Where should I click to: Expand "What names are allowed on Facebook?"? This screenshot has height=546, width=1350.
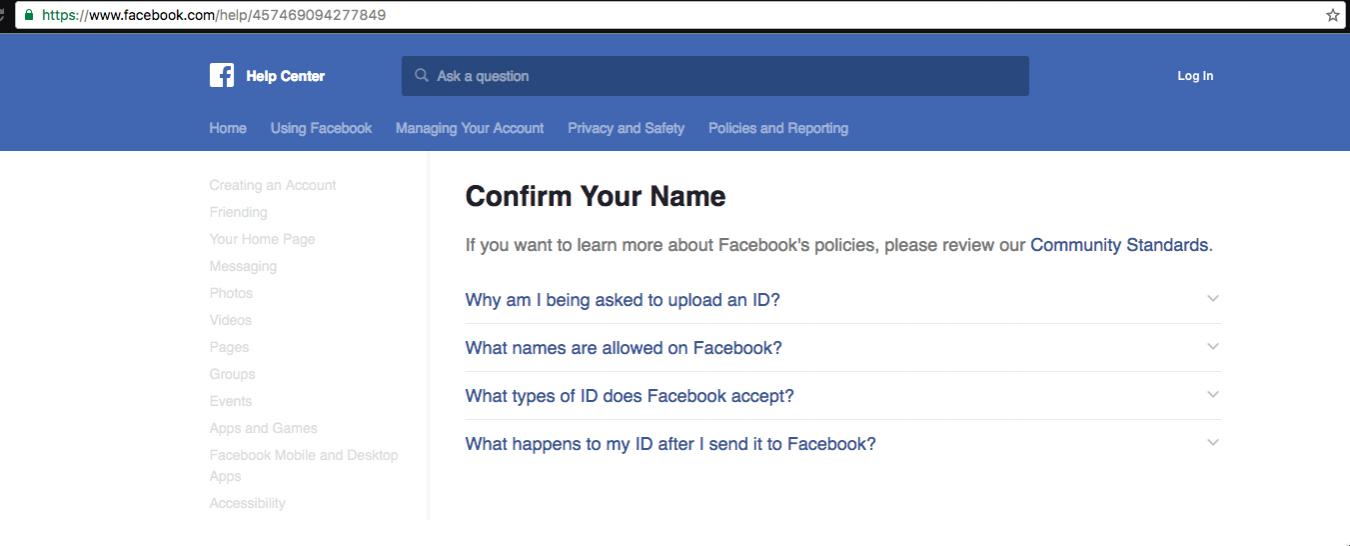coord(623,348)
